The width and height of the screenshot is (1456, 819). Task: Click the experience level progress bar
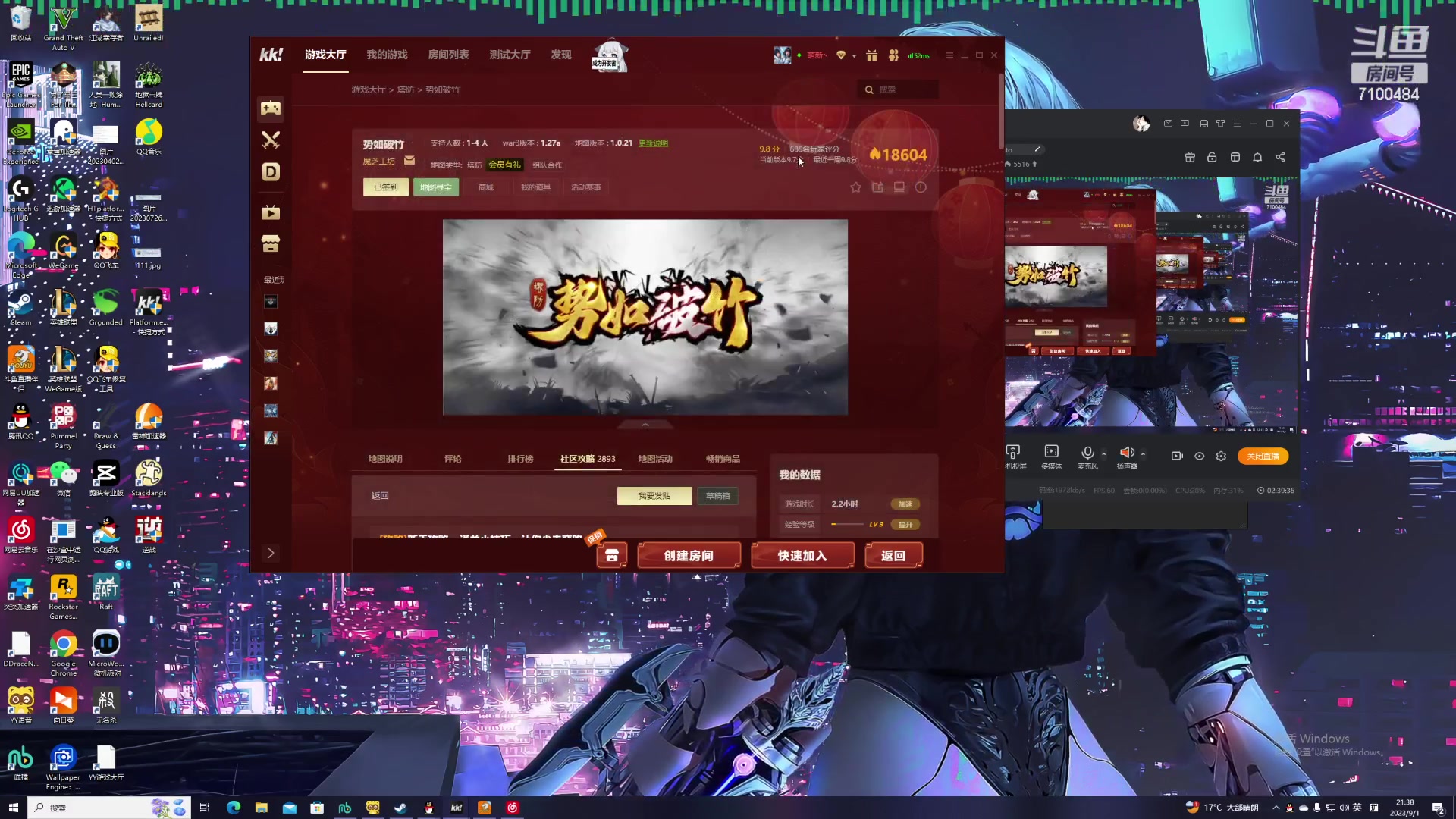pyautogui.click(x=847, y=525)
